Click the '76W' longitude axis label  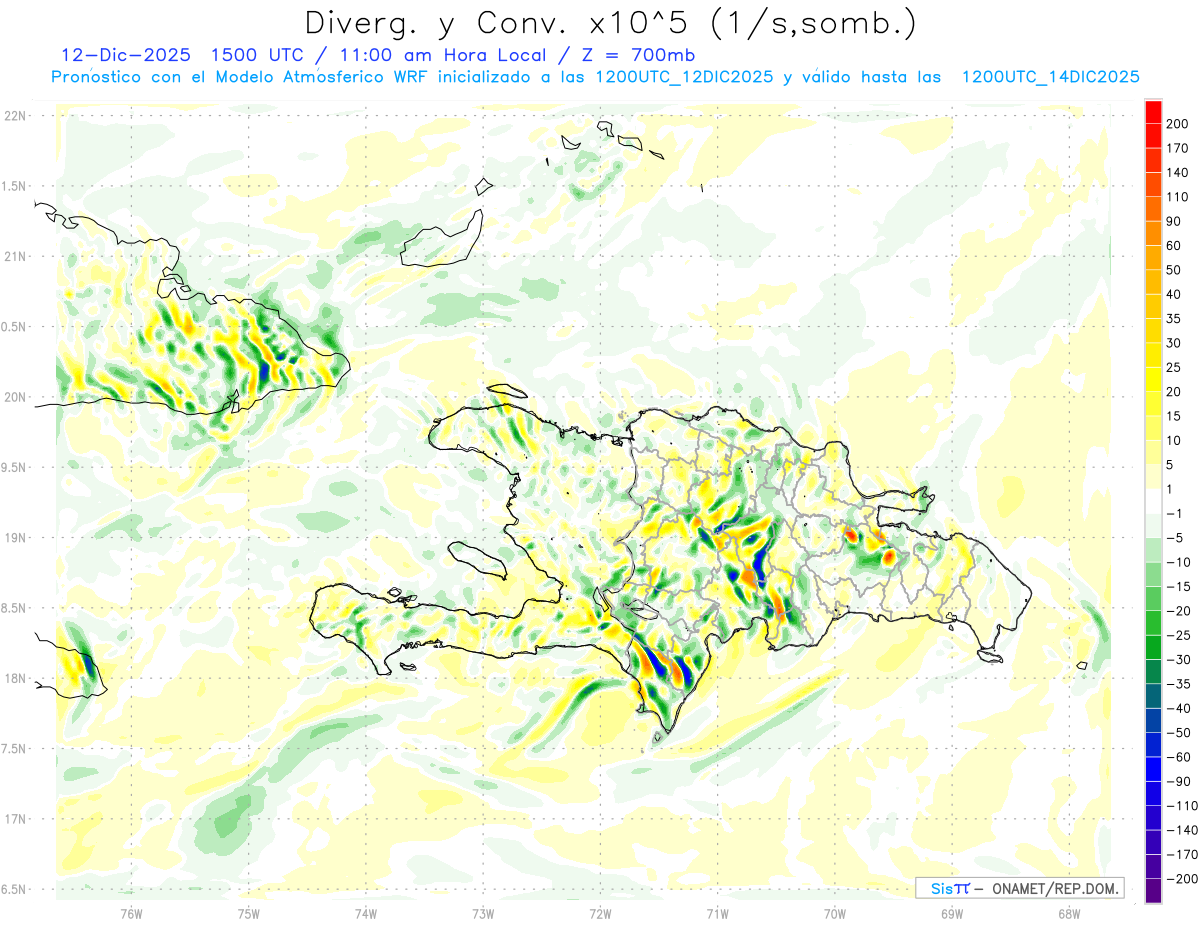click(131, 913)
